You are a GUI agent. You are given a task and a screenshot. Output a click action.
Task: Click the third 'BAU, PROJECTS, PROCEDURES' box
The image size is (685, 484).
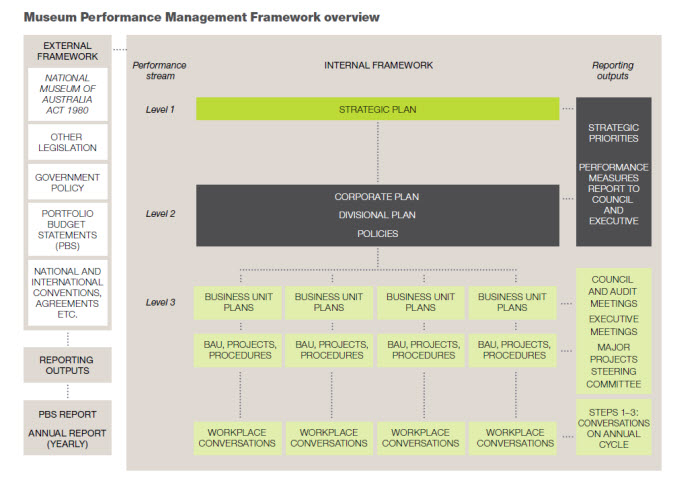pos(421,350)
